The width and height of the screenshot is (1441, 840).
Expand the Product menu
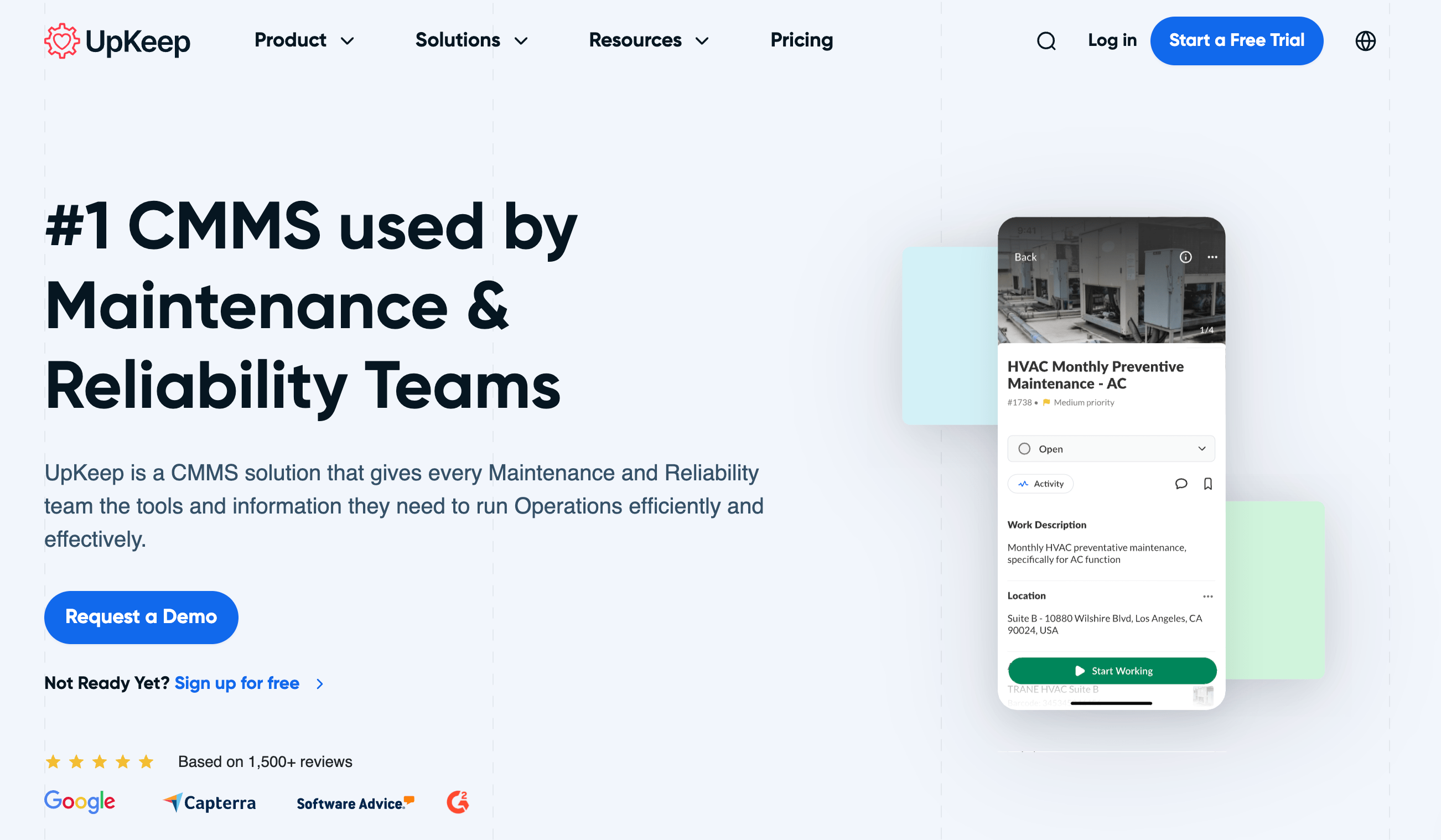(x=304, y=40)
